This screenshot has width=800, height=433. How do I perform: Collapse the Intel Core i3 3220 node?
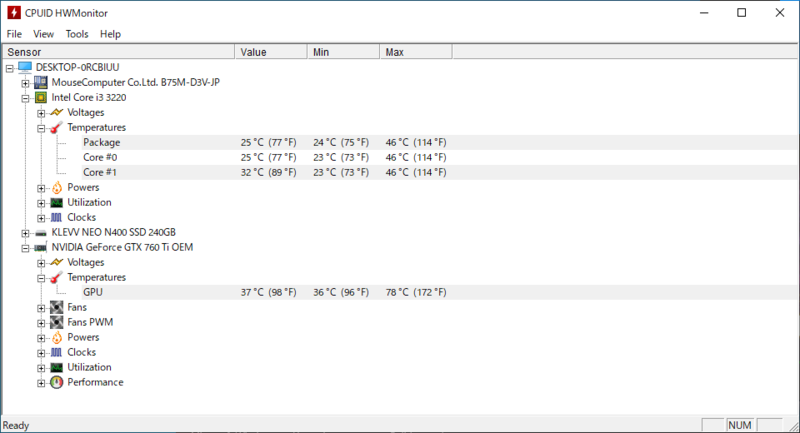(26, 98)
